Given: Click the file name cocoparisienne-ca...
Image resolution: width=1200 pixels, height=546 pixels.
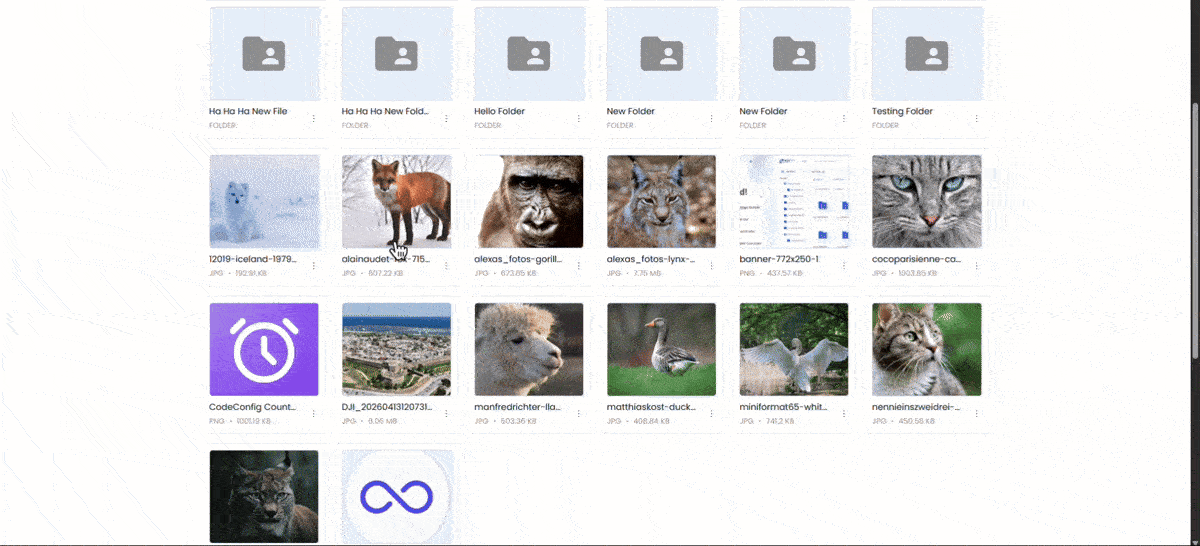Looking at the screenshot, I should 917,259.
